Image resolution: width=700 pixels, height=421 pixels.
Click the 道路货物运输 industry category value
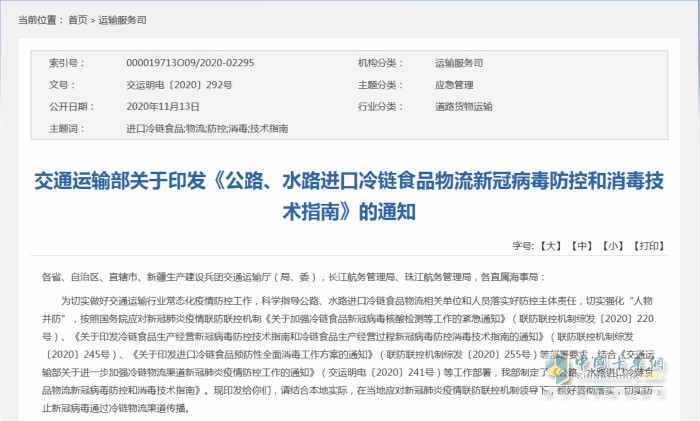(x=464, y=107)
